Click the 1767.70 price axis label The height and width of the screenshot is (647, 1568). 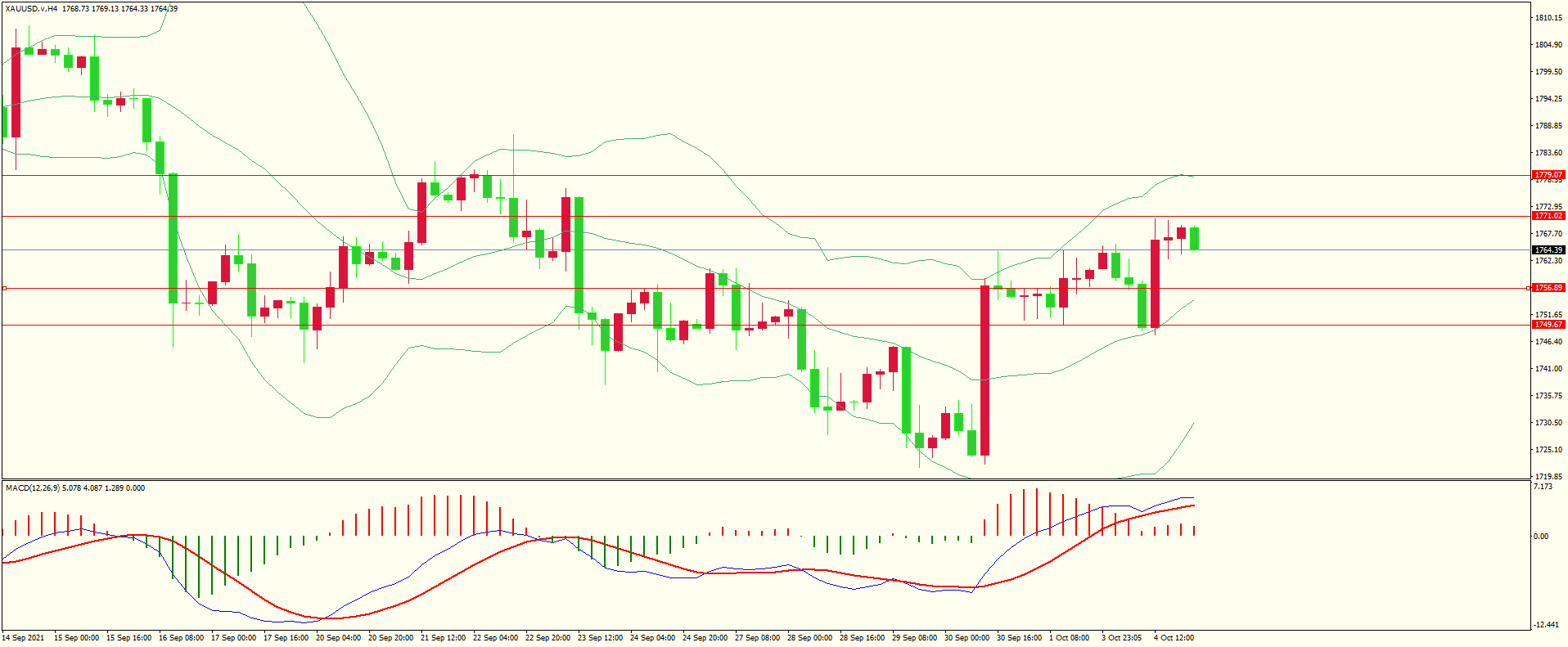(x=1548, y=234)
